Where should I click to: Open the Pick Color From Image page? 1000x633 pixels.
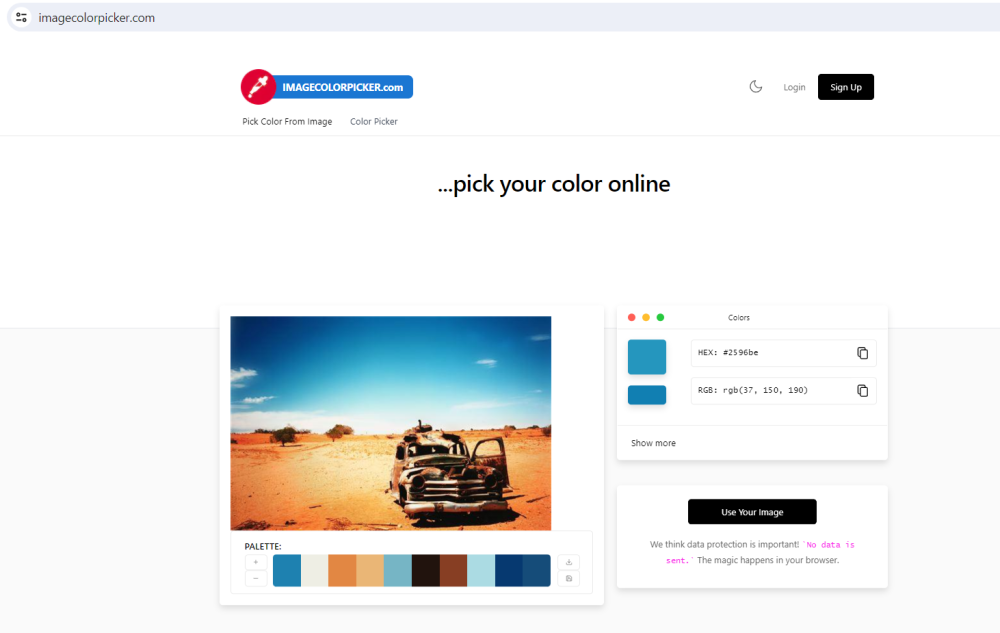pyautogui.click(x=287, y=122)
